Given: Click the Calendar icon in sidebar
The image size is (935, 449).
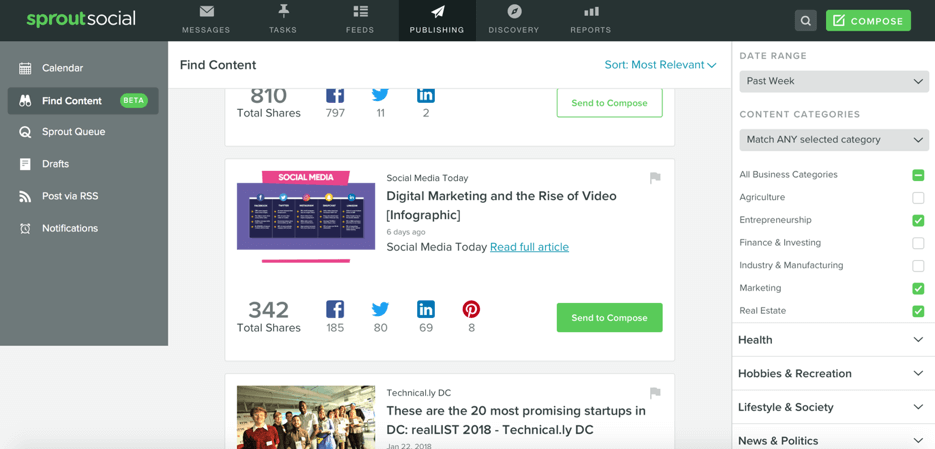Looking at the screenshot, I should pos(25,68).
